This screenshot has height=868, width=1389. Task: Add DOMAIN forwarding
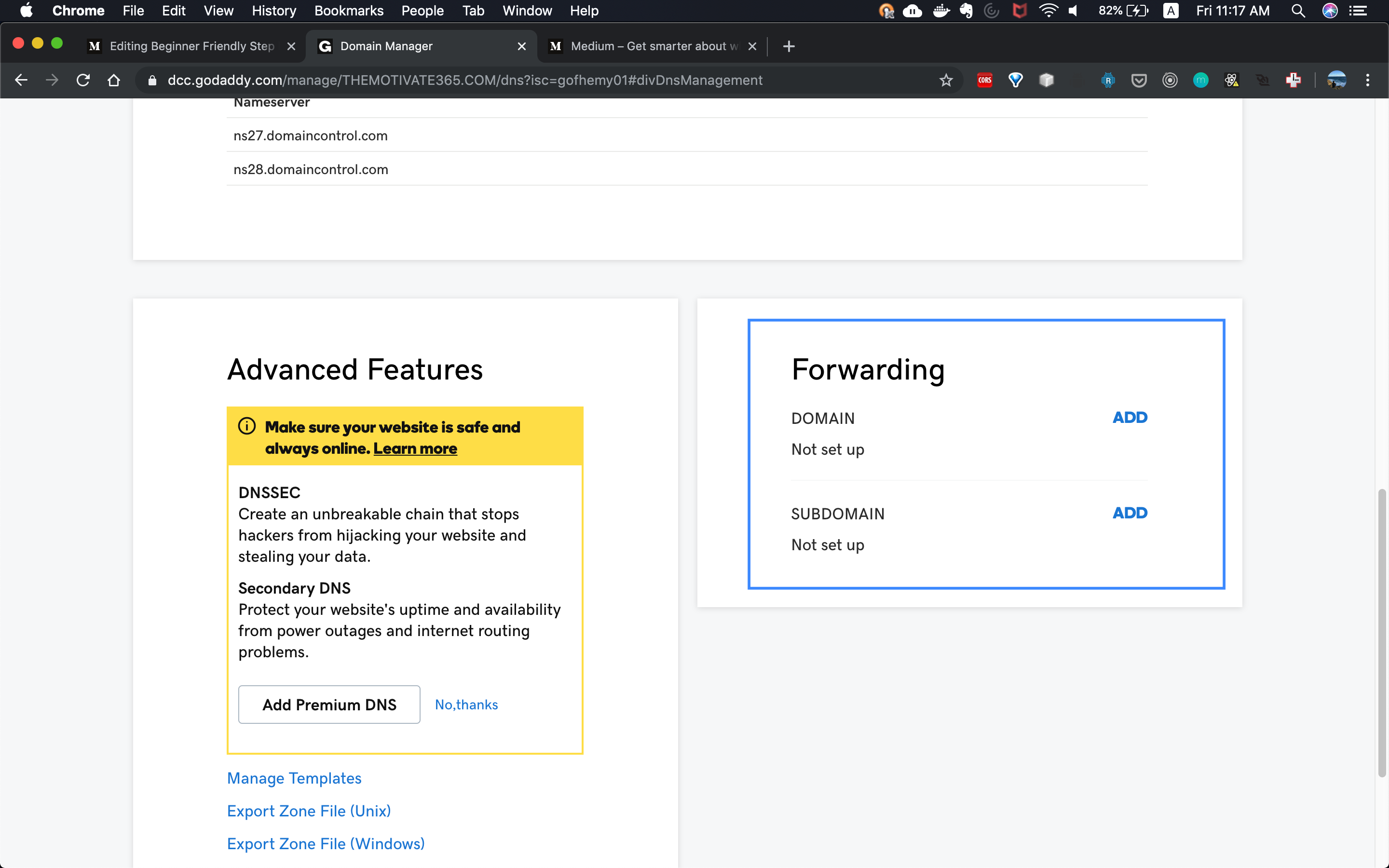pyautogui.click(x=1130, y=417)
